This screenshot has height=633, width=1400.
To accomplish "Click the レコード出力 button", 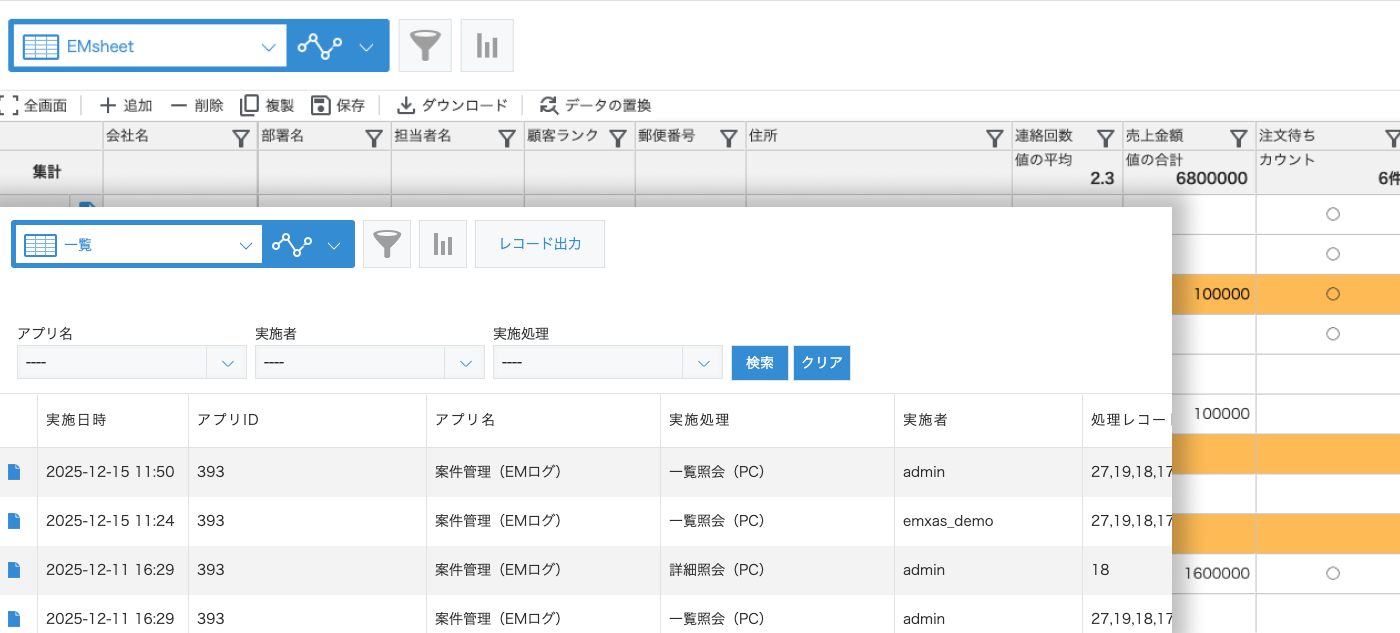I will (539, 244).
